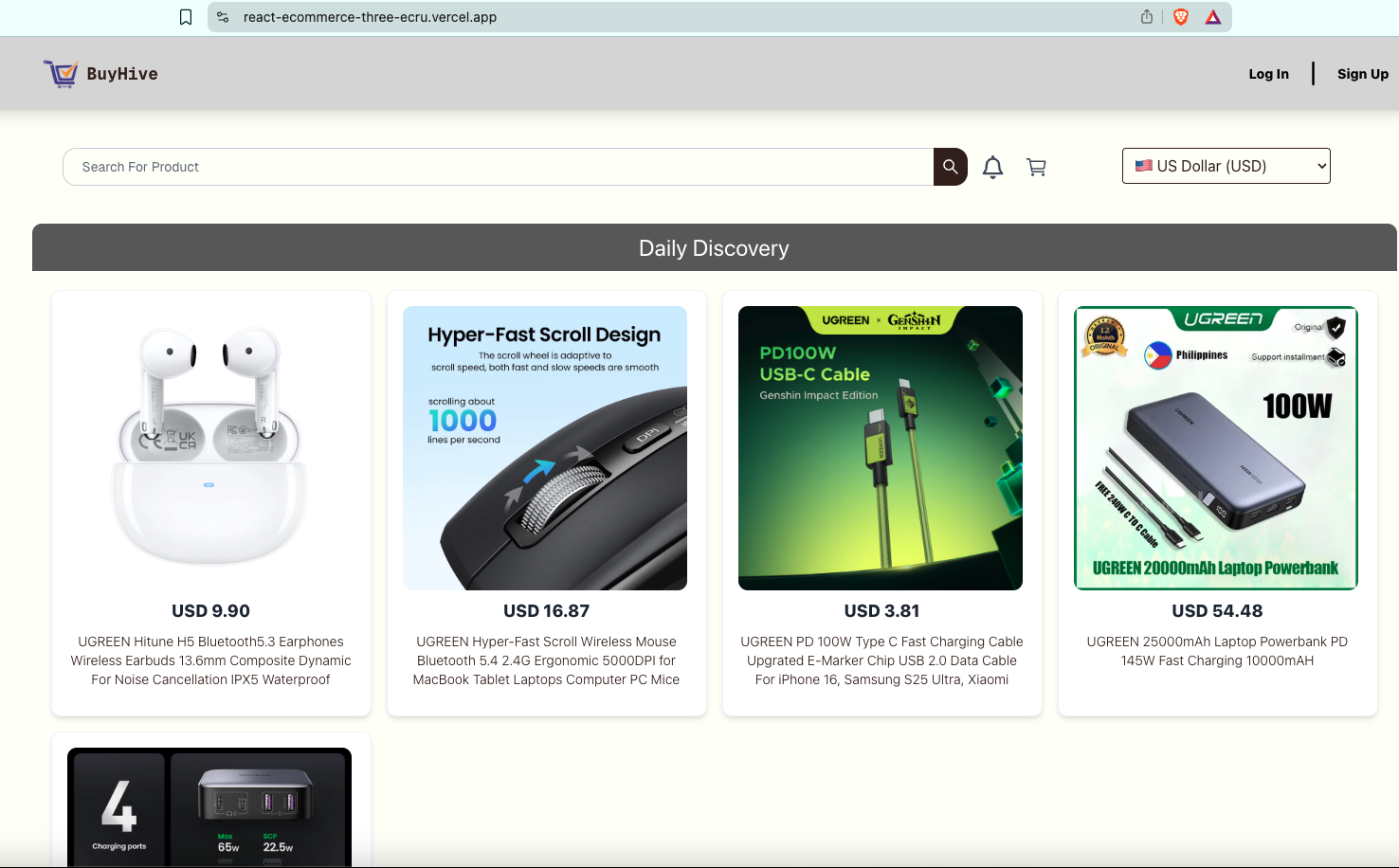Click Brave Rewards triangle icon

[x=1213, y=17]
